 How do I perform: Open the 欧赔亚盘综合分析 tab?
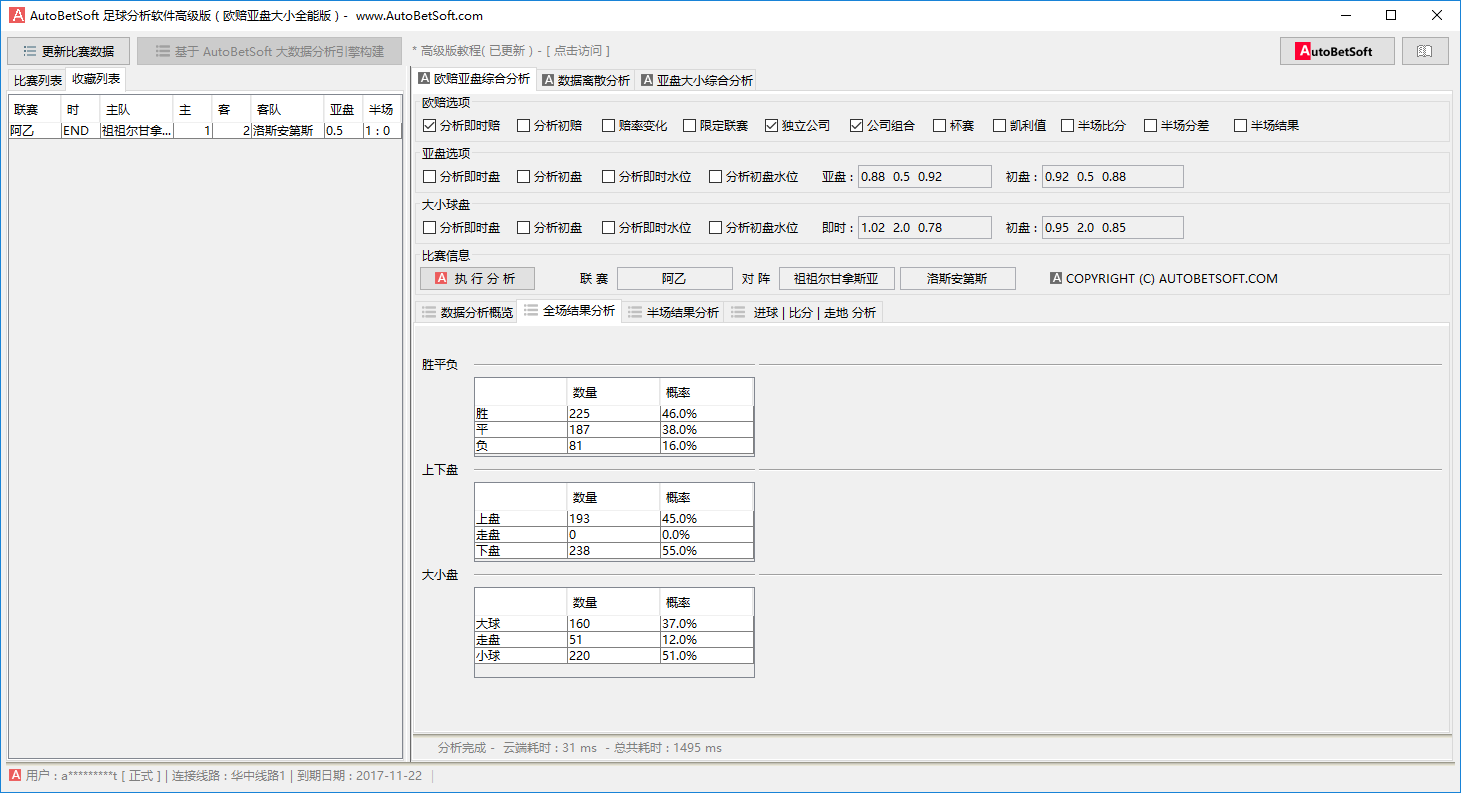click(x=475, y=79)
